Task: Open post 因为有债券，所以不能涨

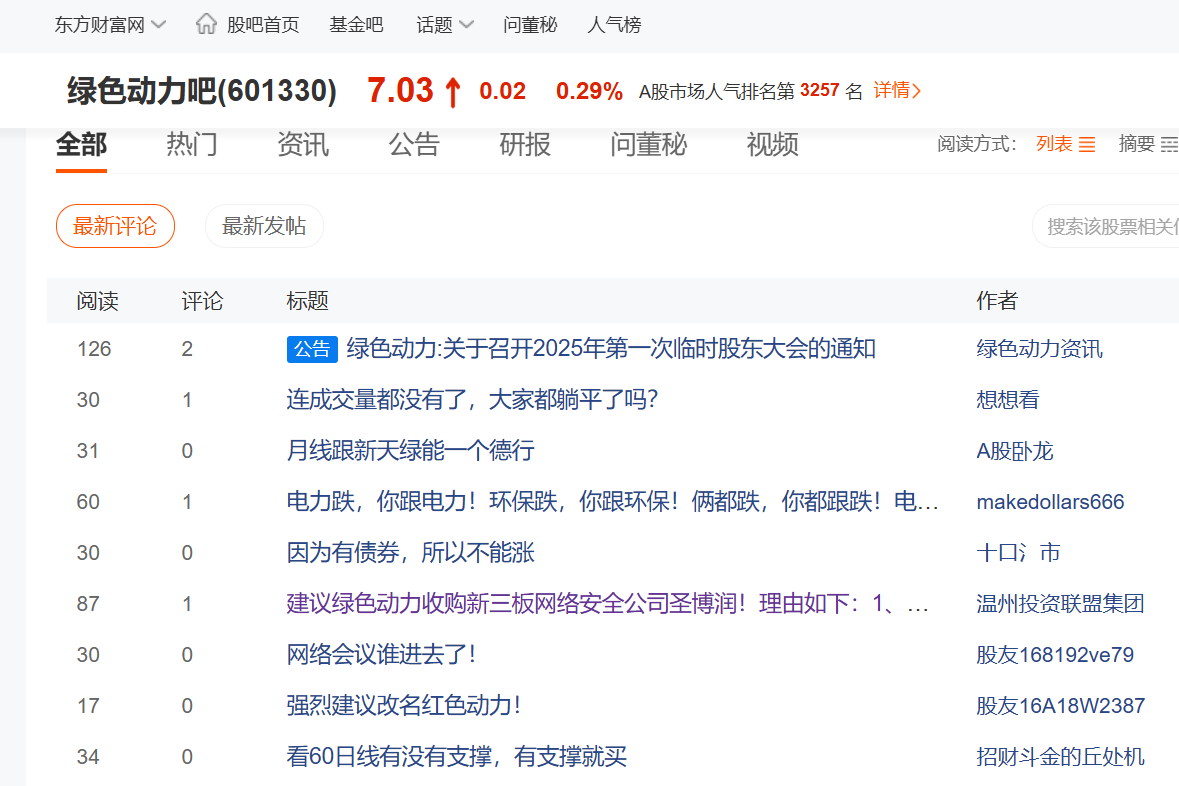Action: click(411, 553)
